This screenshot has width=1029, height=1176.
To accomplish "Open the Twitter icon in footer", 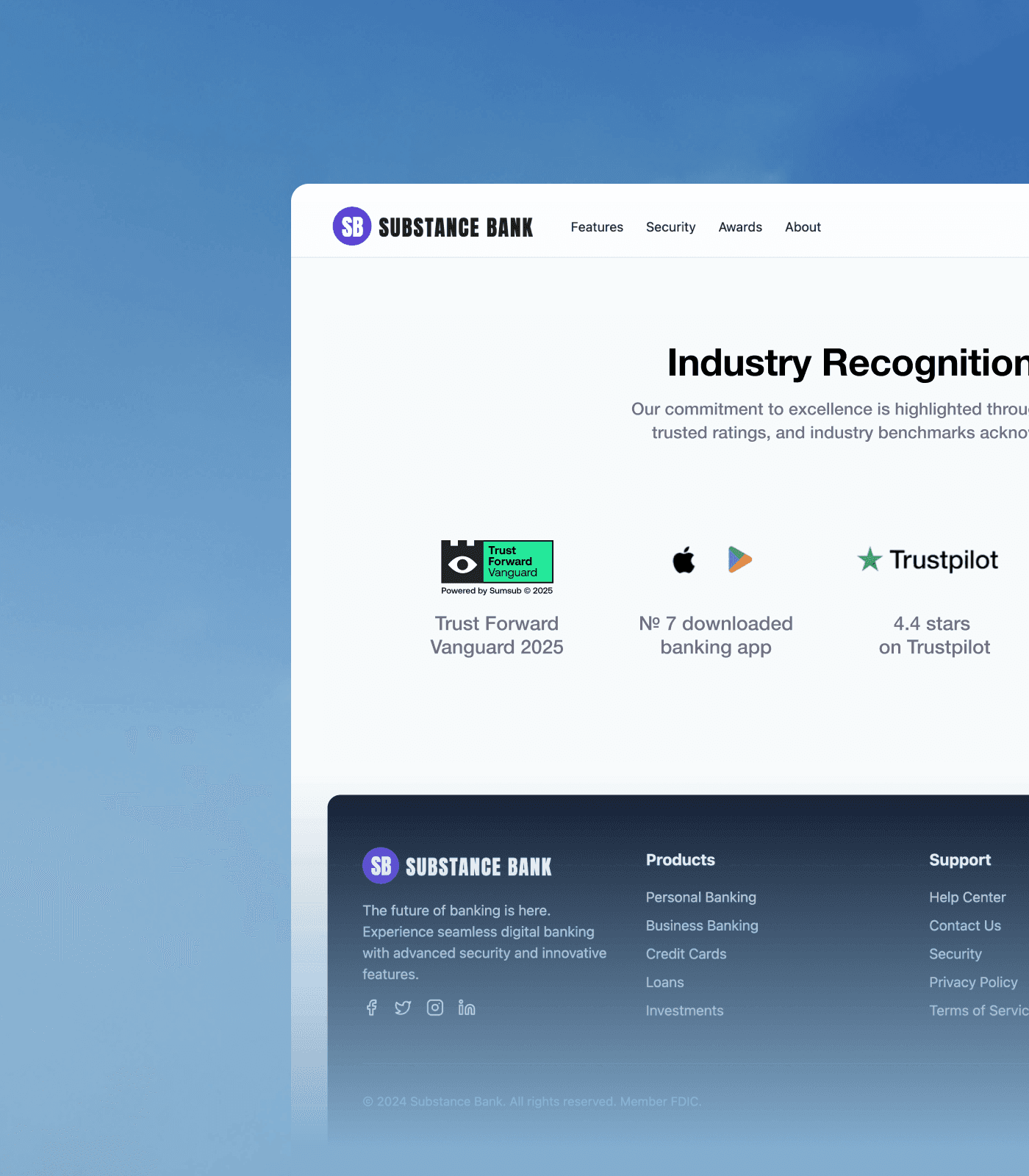I will tap(403, 1008).
